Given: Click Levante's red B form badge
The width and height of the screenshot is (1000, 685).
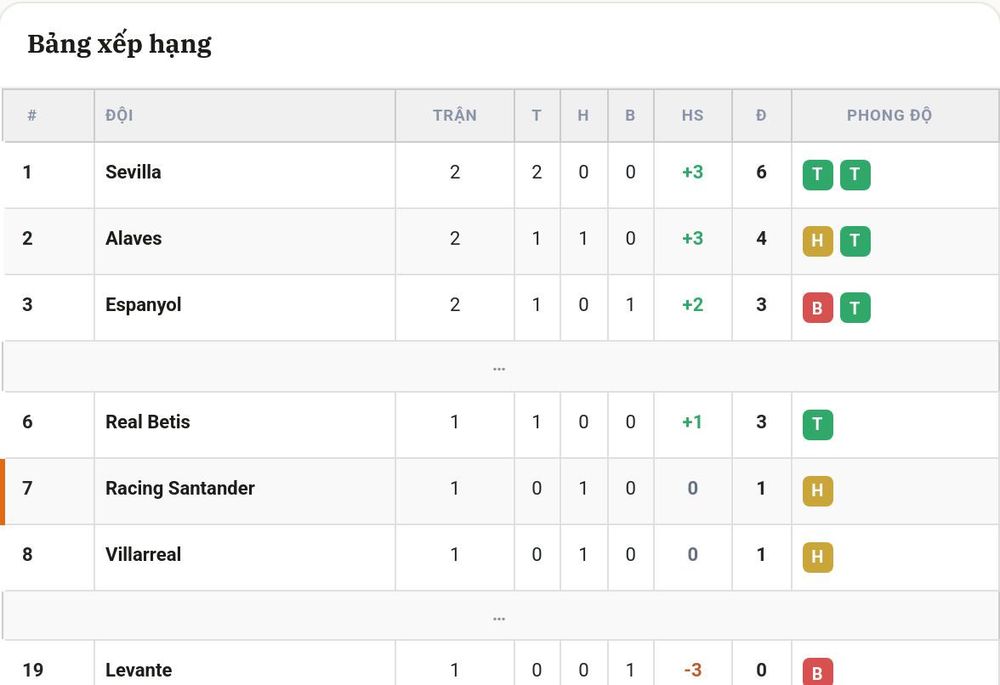Looking at the screenshot, I should [818, 672].
